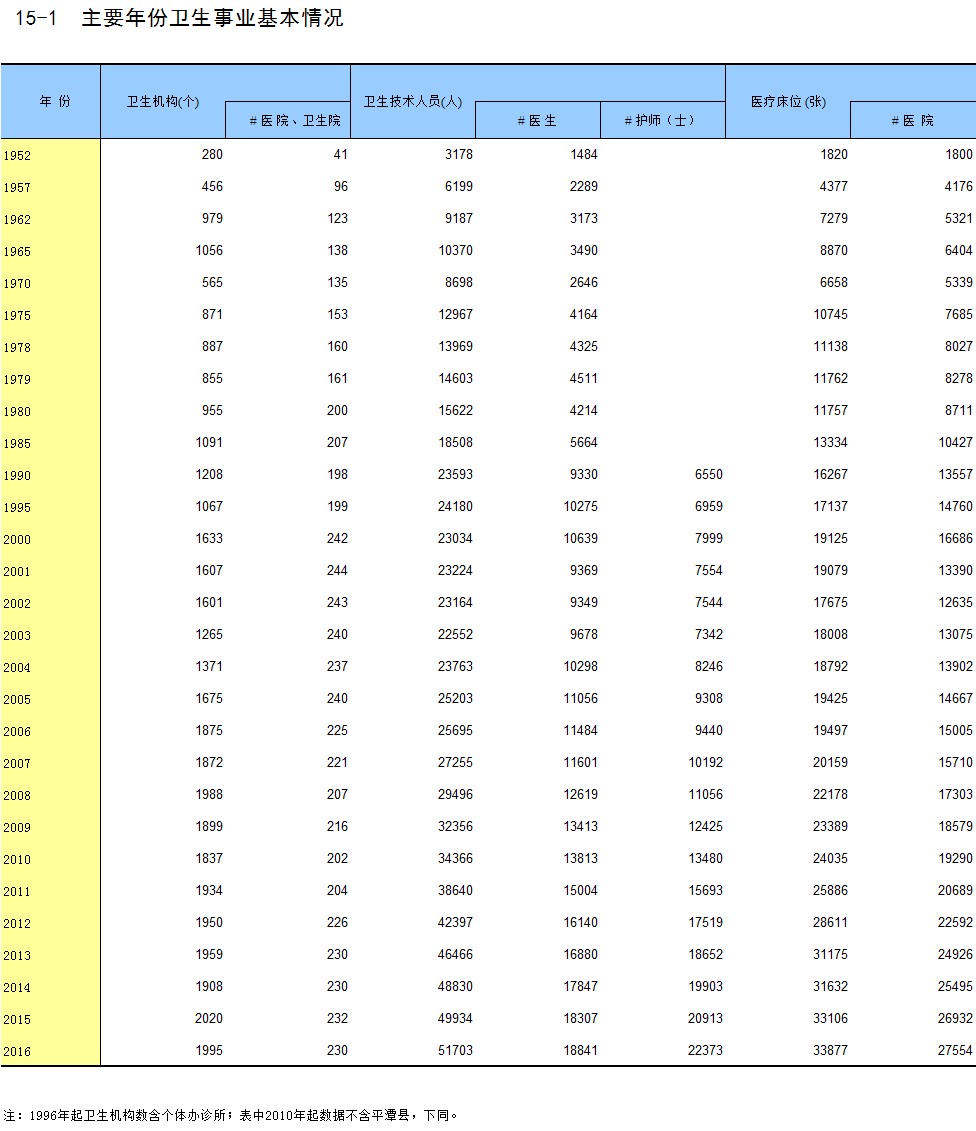Select the 卫生技术人员(人) column header
The image size is (976, 1131).
[413, 102]
